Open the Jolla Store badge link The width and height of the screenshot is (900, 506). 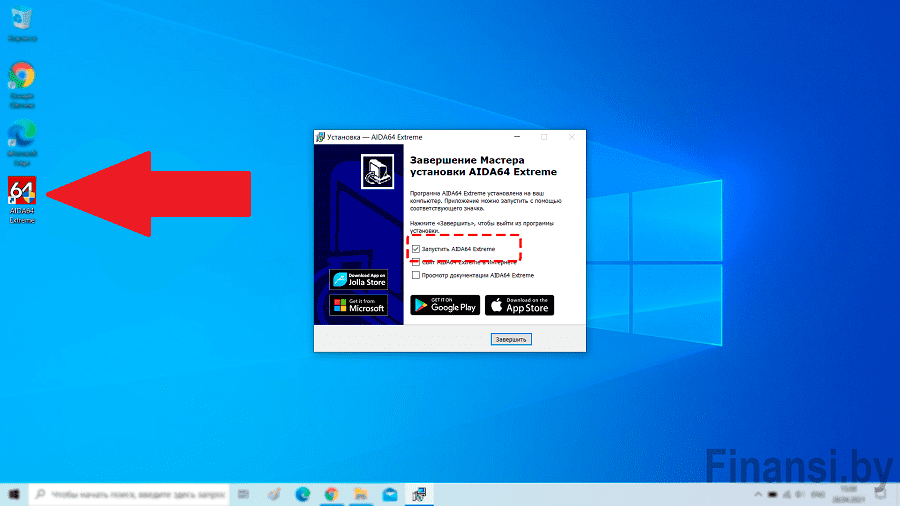[x=359, y=279]
